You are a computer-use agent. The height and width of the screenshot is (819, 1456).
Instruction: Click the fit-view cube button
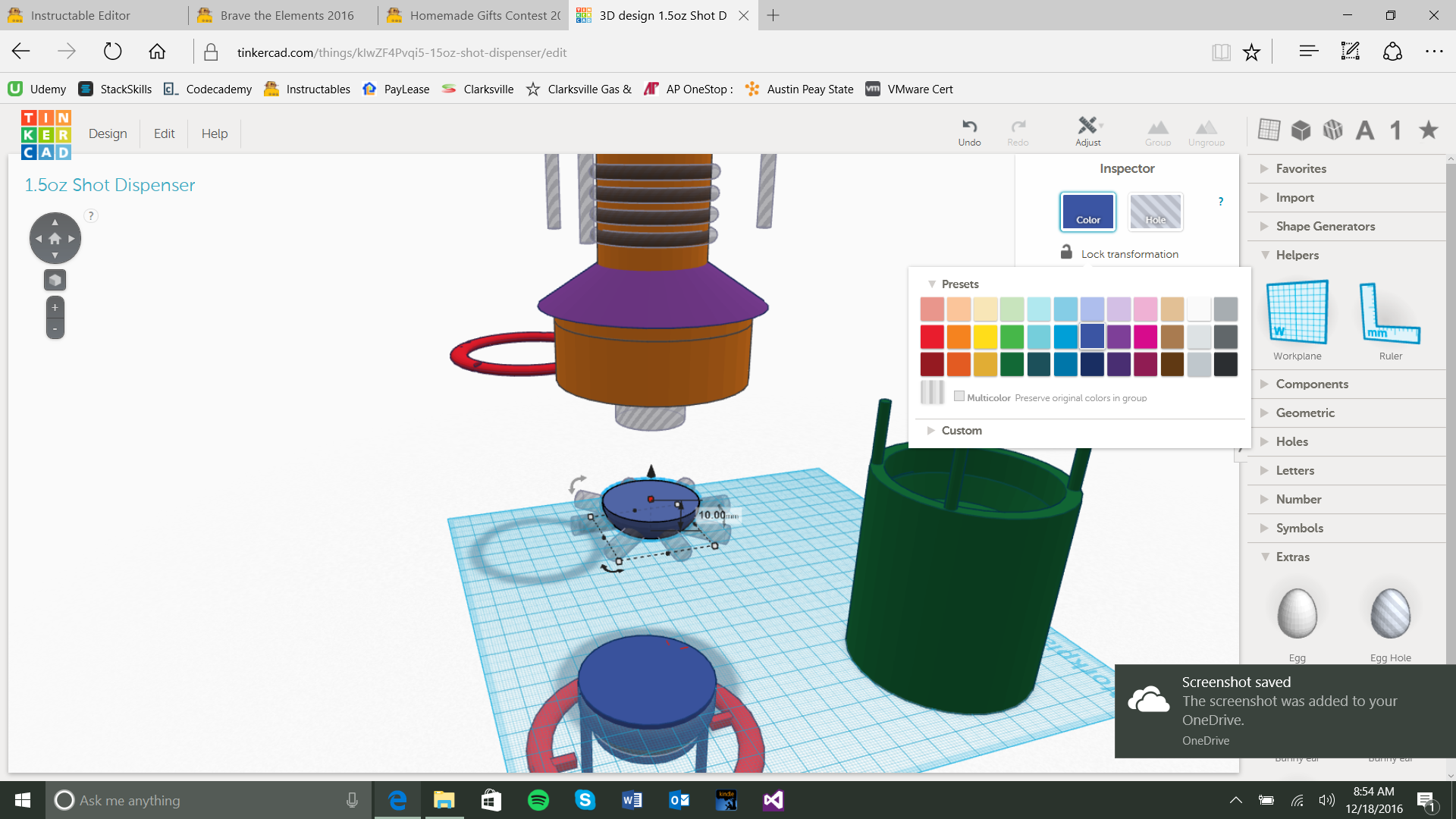click(x=55, y=281)
